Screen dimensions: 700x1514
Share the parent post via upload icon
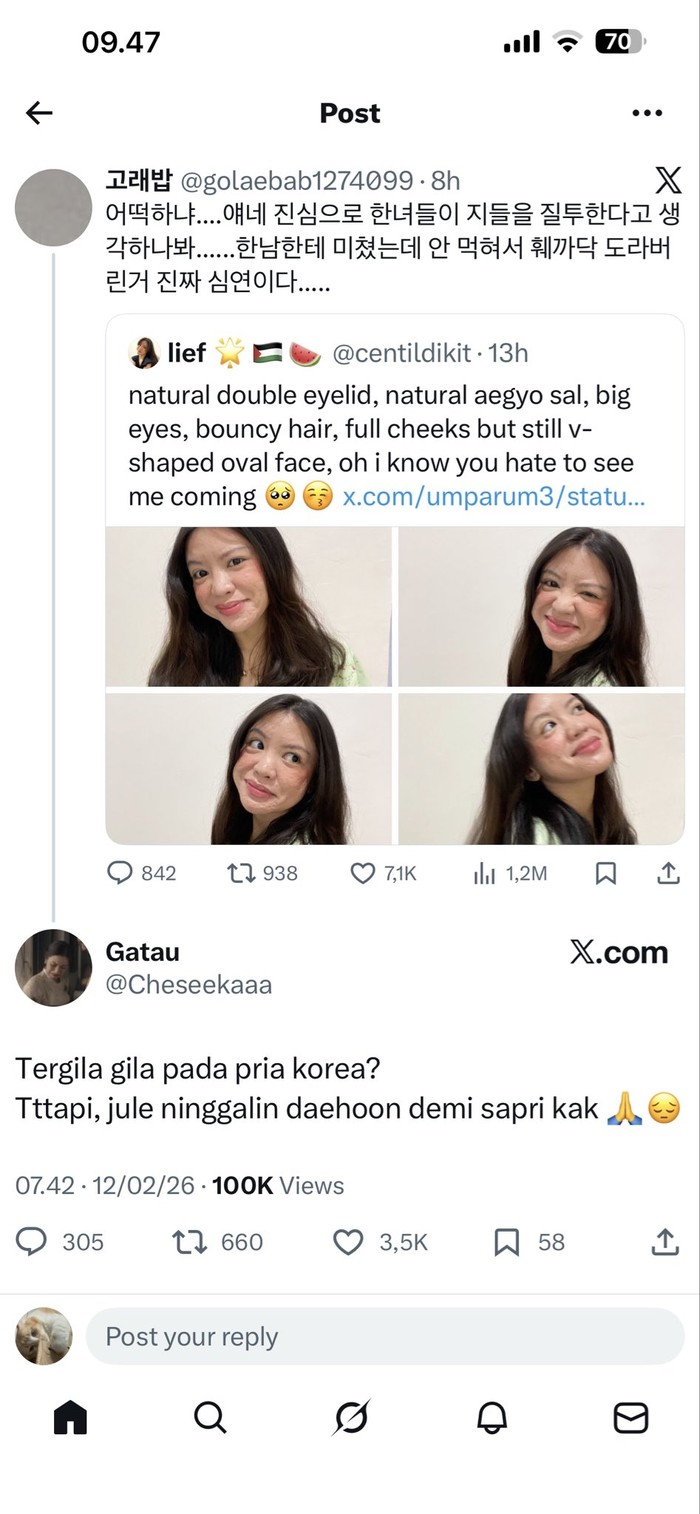coord(667,873)
